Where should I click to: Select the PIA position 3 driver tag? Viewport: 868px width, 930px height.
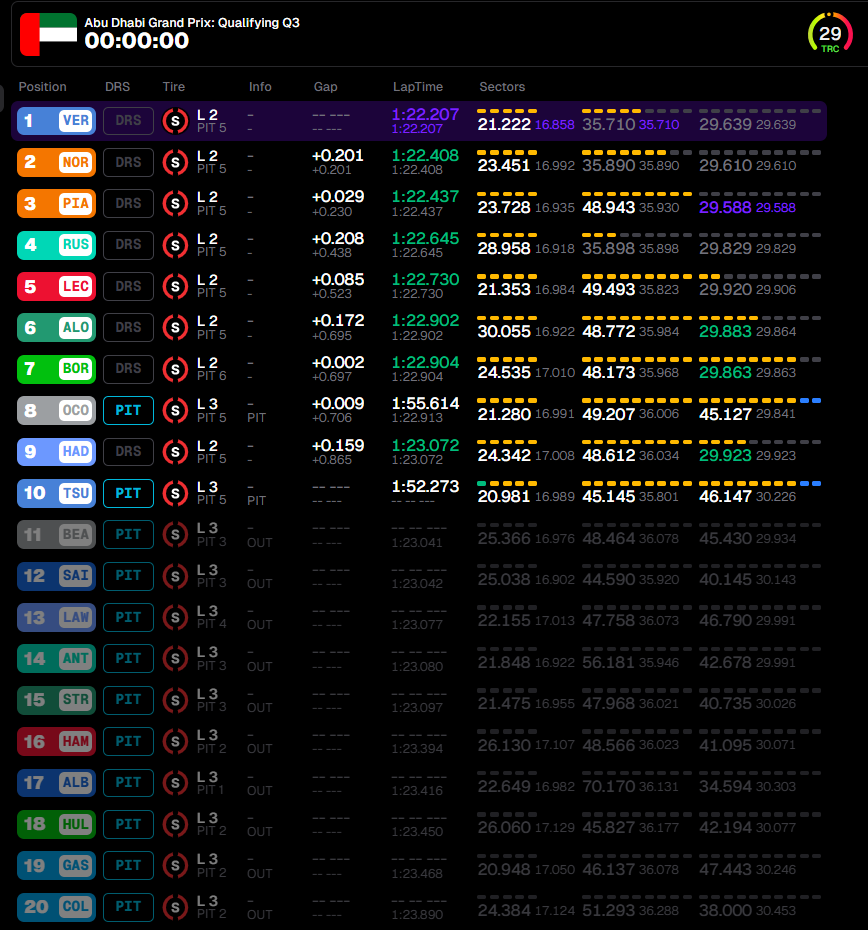(x=56, y=203)
